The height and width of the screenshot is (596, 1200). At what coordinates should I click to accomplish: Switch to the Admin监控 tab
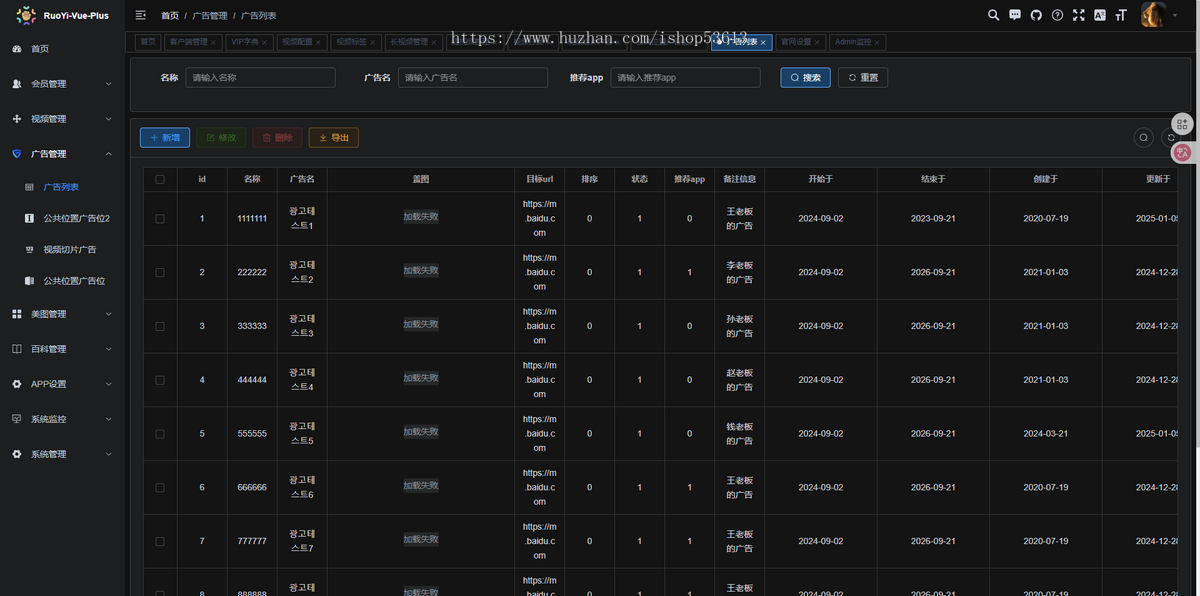point(857,42)
